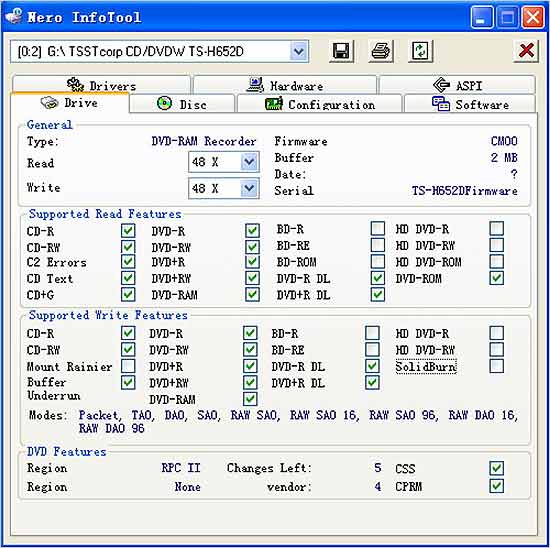Toggle DVD-RAM checkbox under Write Features
This screenshot has width=550, height=548.
pos(250,399)
